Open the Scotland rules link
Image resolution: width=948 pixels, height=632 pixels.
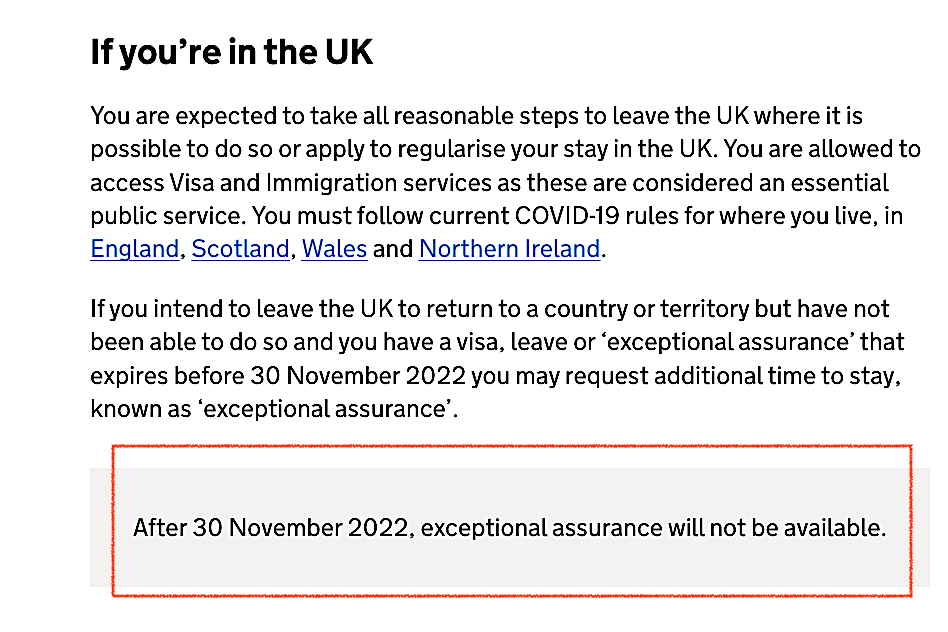(241, 249)
